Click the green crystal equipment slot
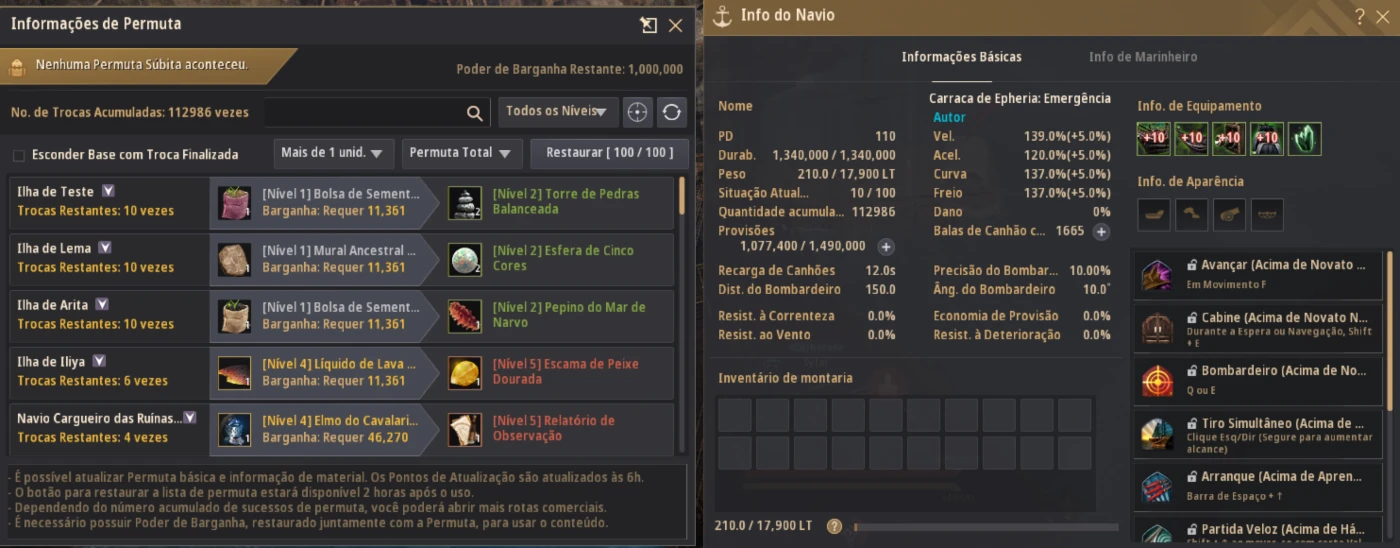 point(1305,139)
